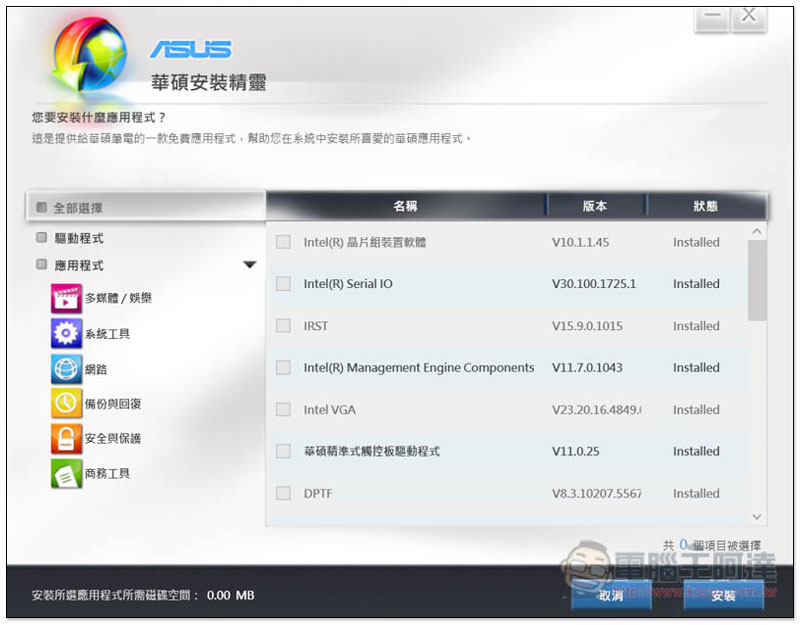This screenshot has width=800, height=625.
Task: Check the 應用程式 checkbox
Action: 41,264
